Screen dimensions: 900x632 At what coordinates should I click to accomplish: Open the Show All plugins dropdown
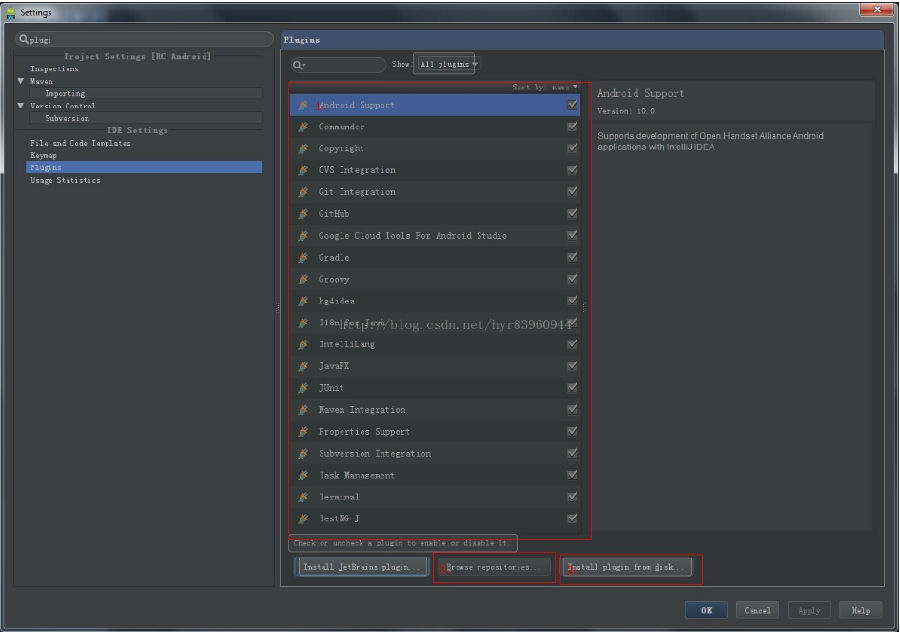coord(447,64)
